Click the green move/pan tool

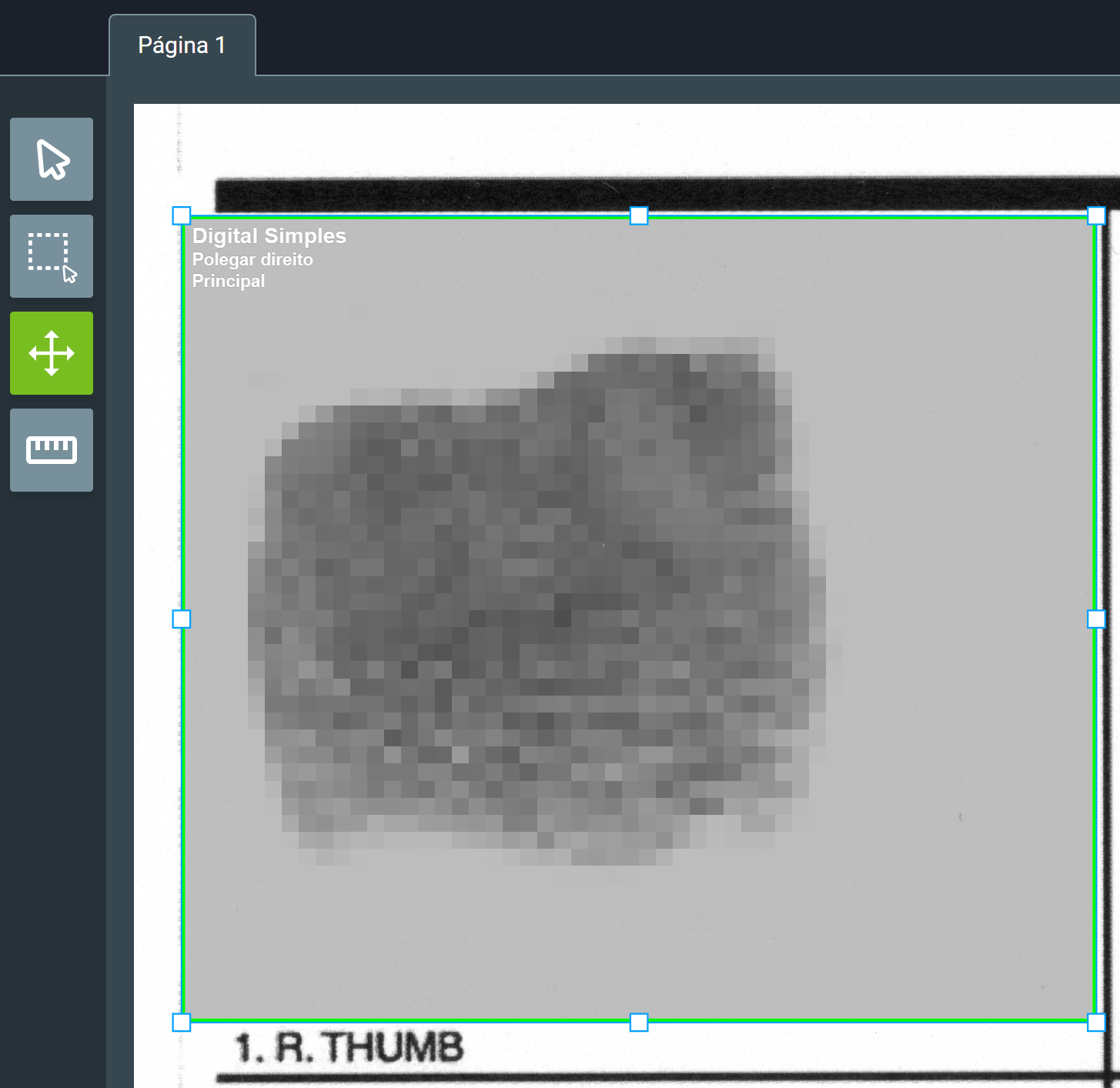click(52, 353)
